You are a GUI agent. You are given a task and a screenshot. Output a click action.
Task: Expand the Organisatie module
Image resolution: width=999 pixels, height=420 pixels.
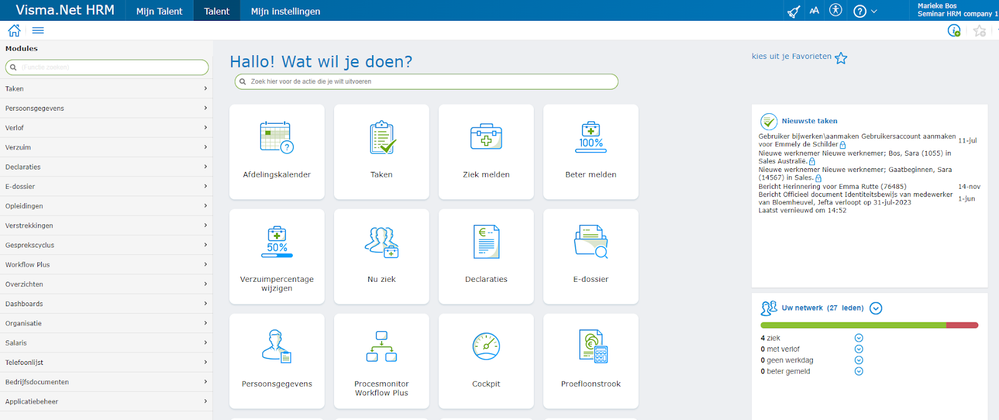click(x=106, y=323)
